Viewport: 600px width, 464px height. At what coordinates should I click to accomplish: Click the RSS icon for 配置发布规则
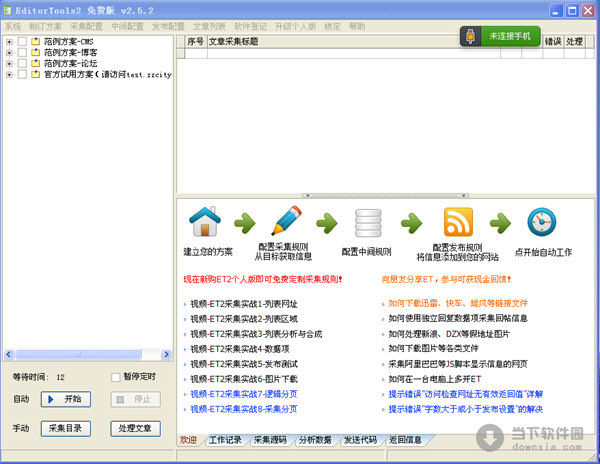[458, 221]
